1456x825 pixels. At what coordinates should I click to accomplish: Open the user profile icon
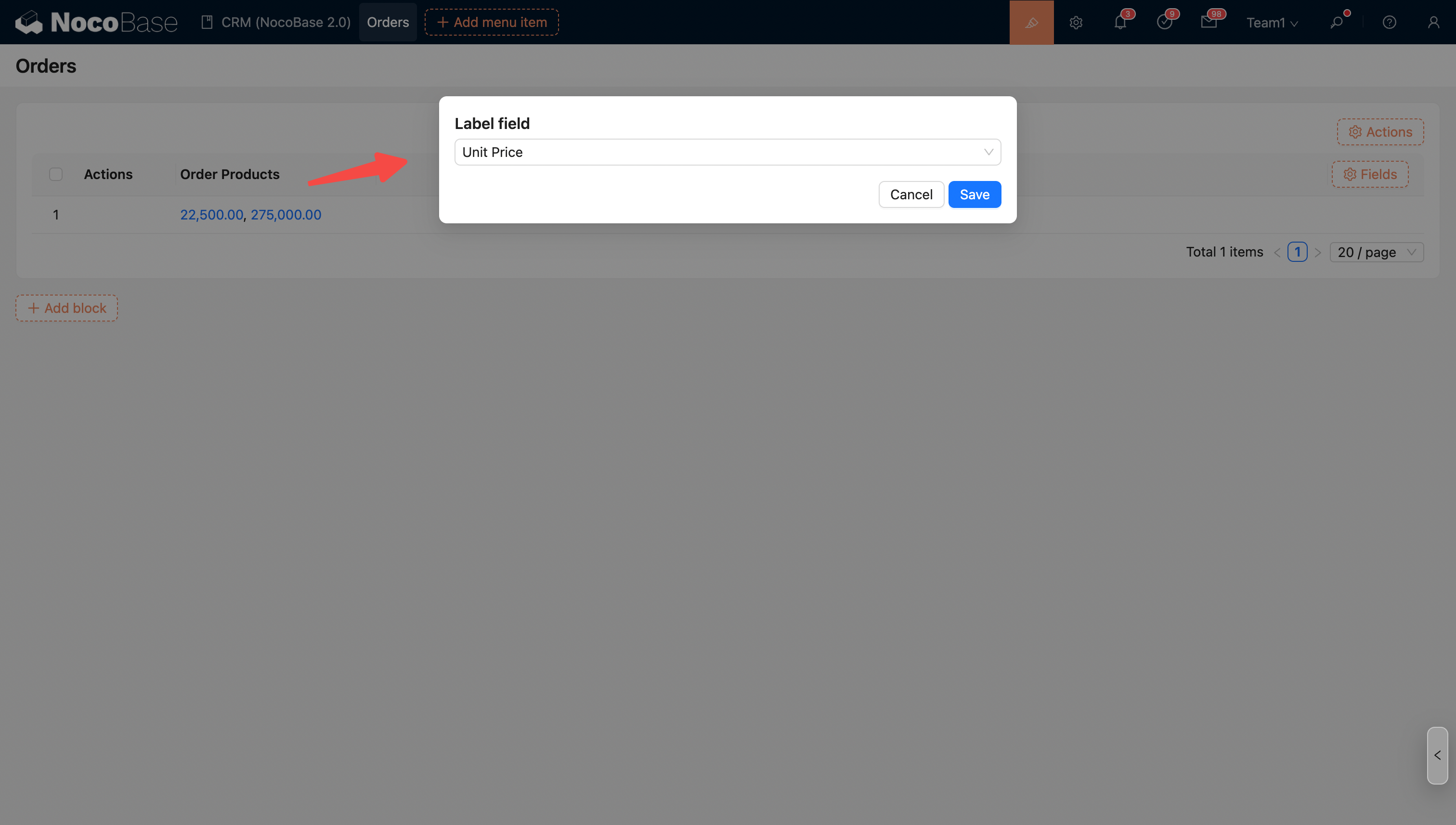tap(1433, 23)
